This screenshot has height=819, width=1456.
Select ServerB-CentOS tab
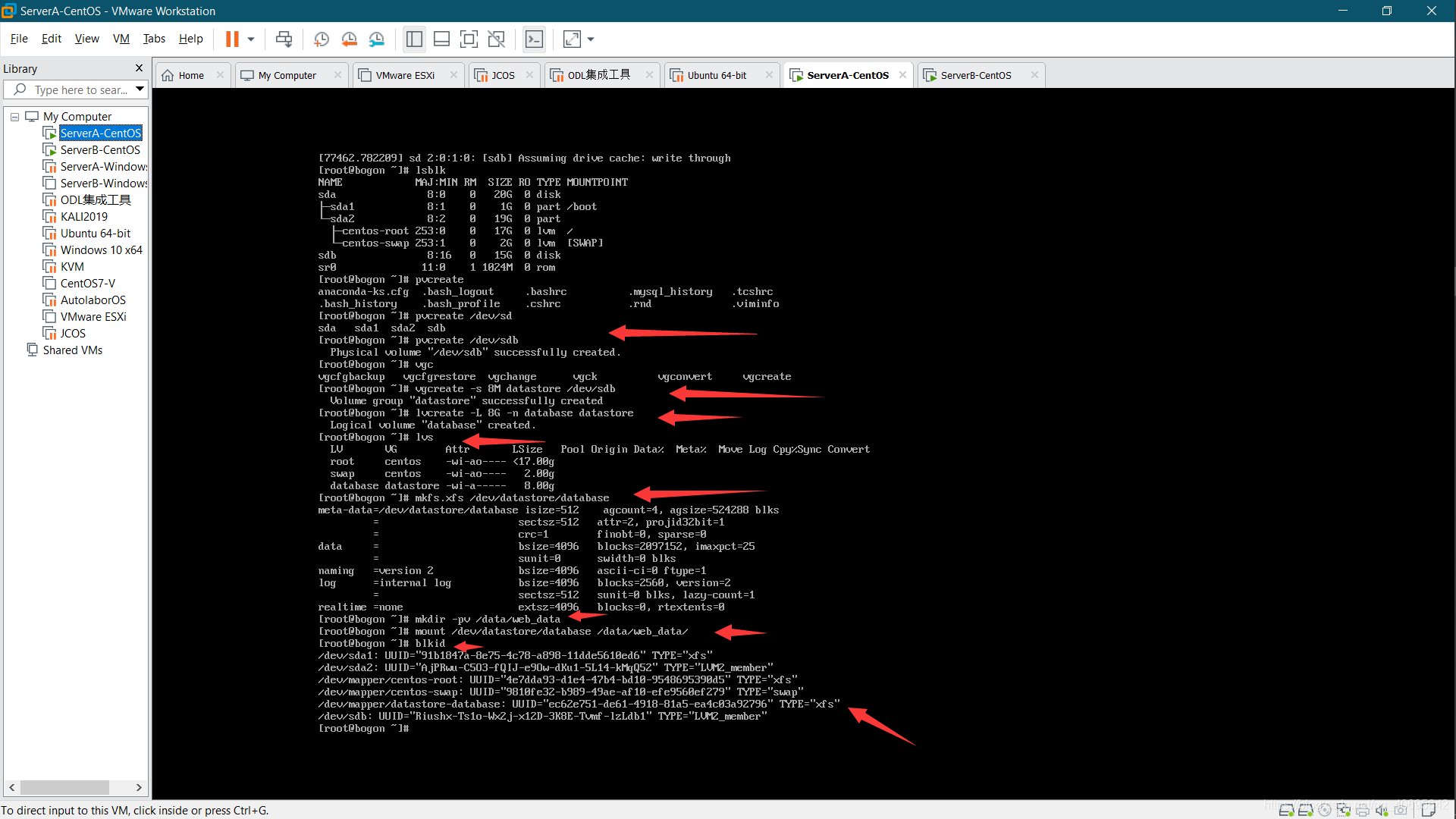(x=975, y=75)
